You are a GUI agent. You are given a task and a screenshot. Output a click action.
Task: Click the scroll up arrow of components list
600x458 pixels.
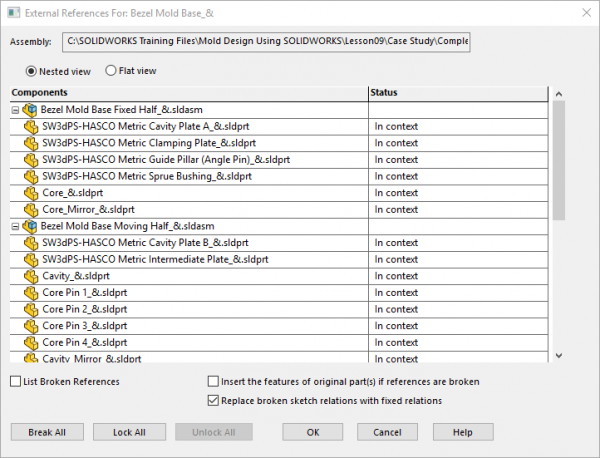point(559,94)
